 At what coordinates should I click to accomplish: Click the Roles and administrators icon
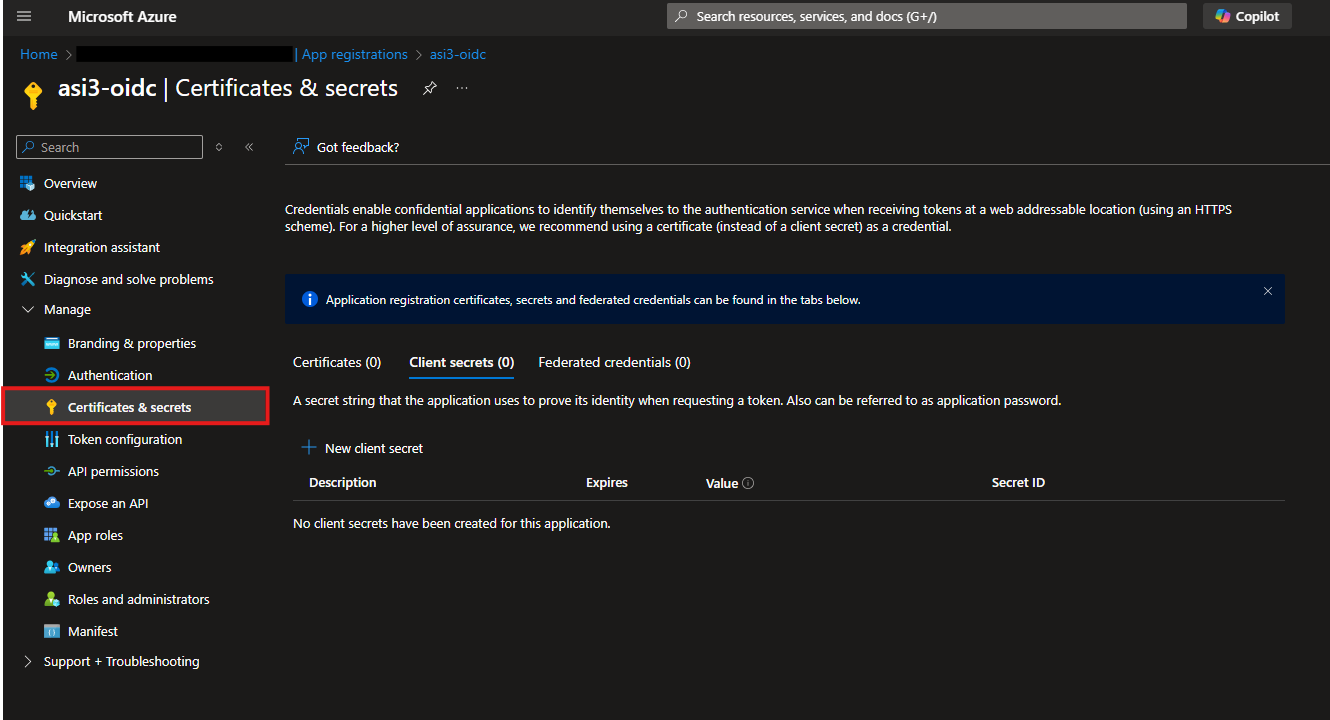pyautogui.click(x=52, y=599)
